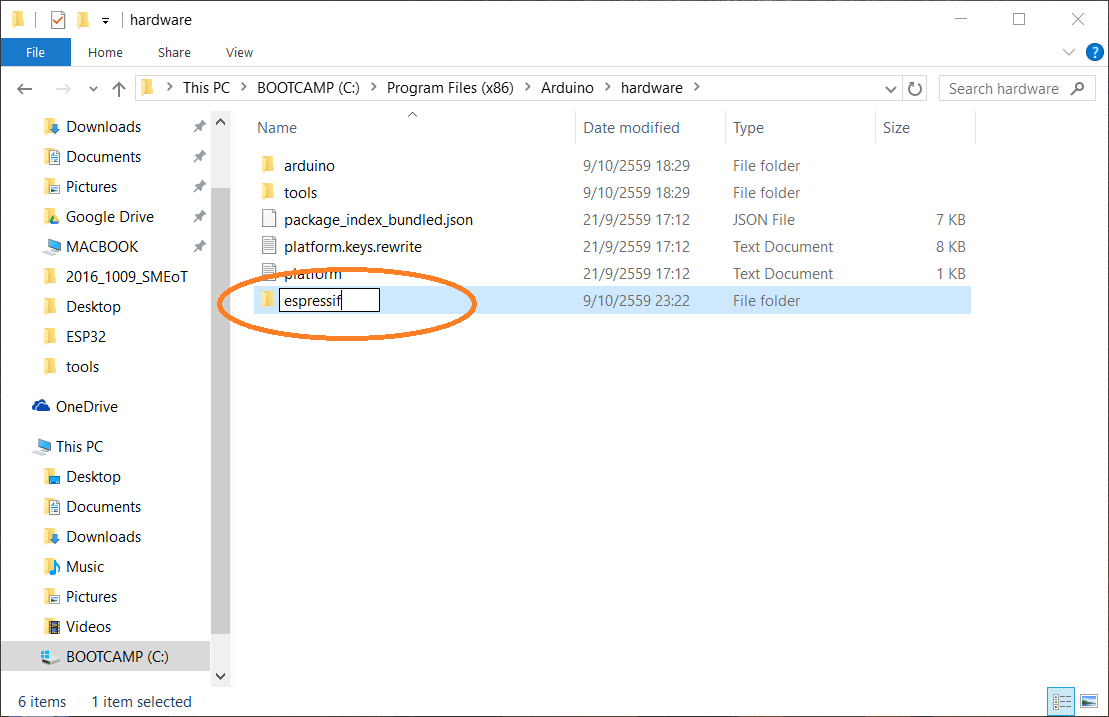Click the package_index_bundled.json file icon
This screenshot has width=1109, height=717.
(269, 218)
